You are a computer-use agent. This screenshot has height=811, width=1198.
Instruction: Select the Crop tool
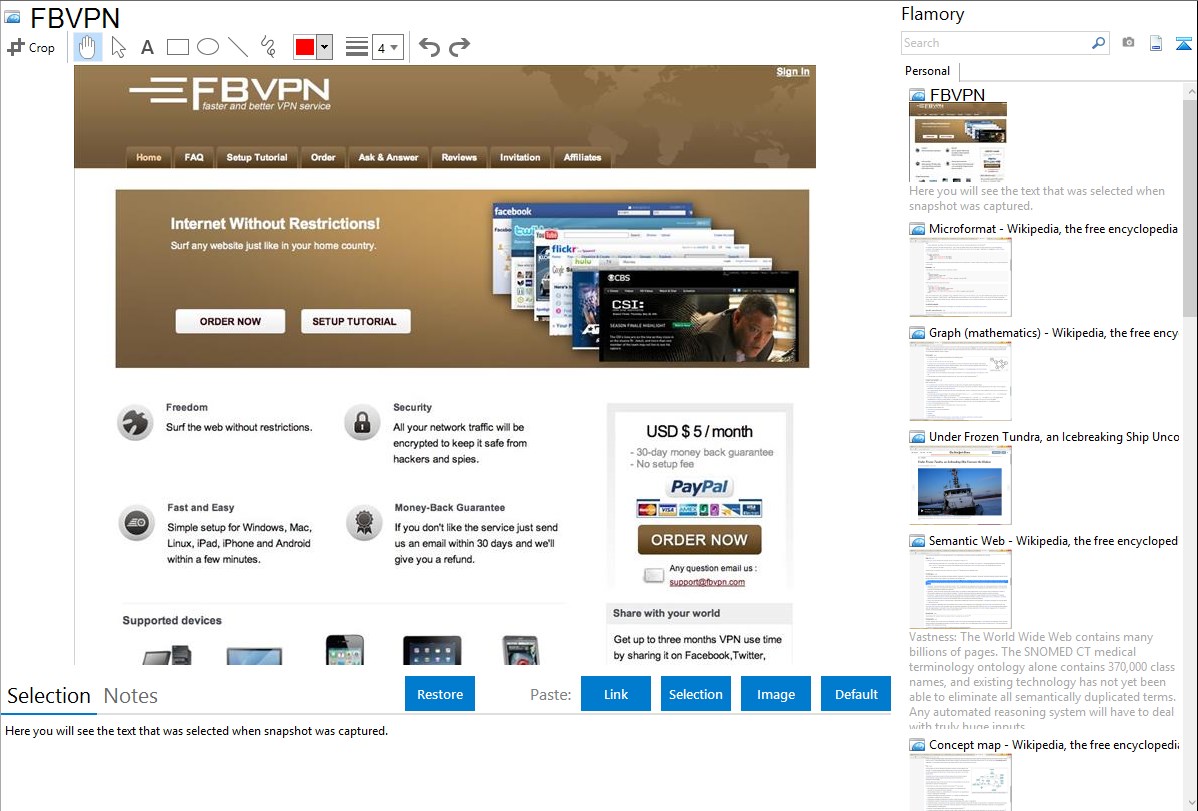[31, 47]
